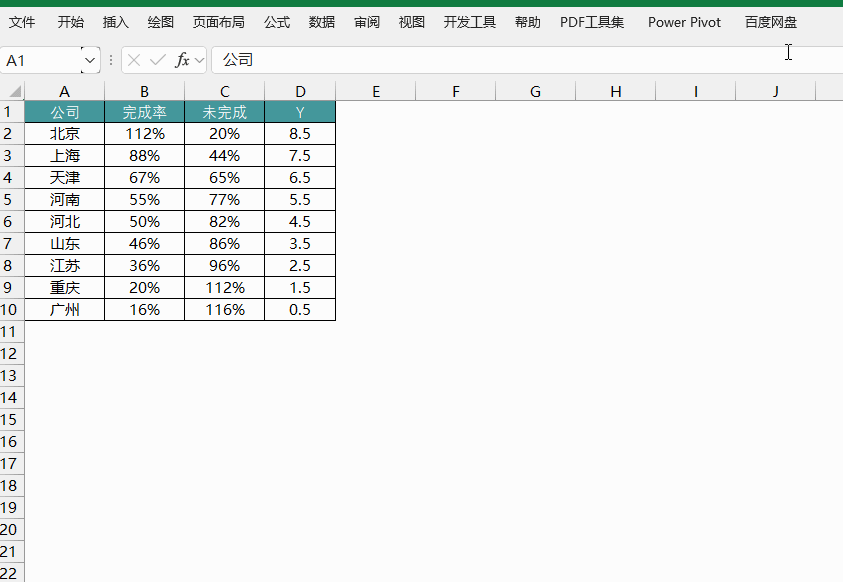843x582 pixels.
Task: Select the 77% unfinished cell
Action: (x=225, y=199)
